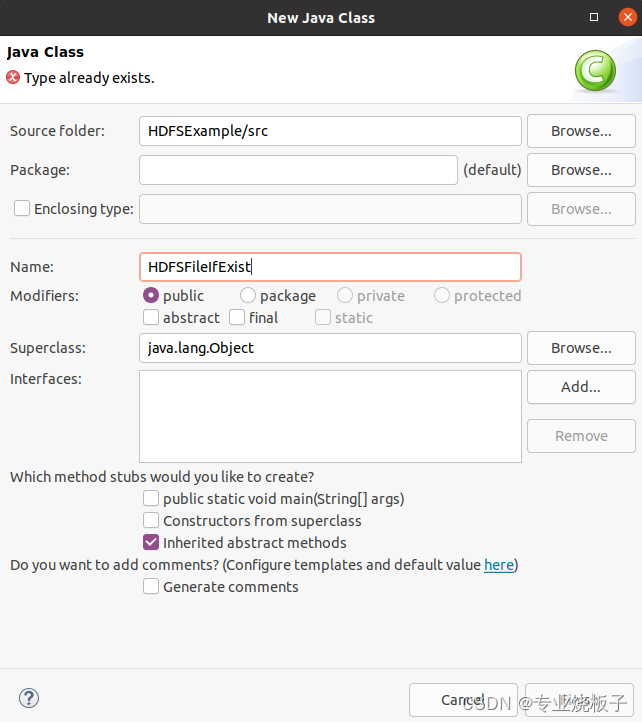Enable public static void main stub
642x722 pixels.
(151, 498)
